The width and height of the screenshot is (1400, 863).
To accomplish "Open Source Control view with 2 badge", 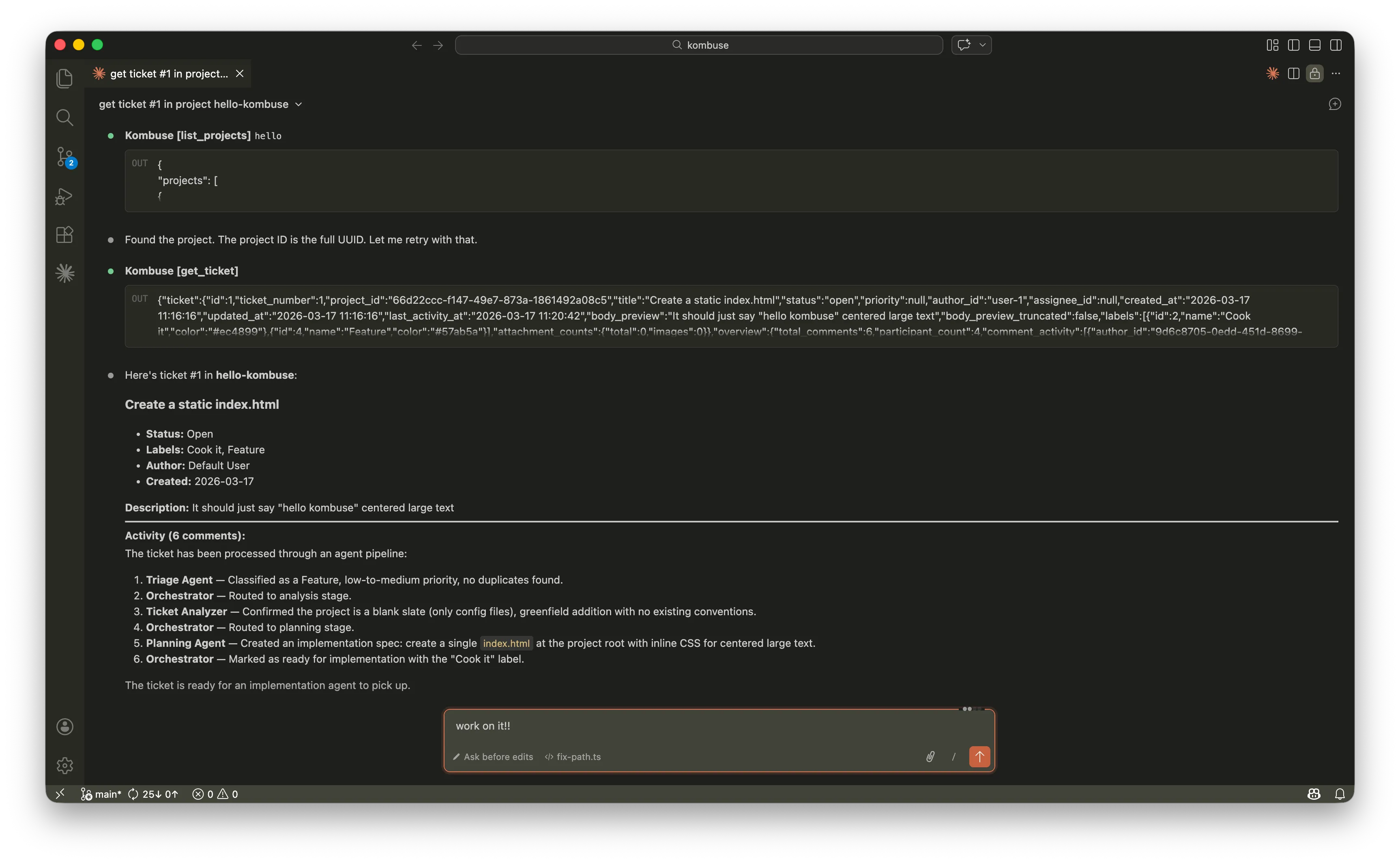I will coord(65,157).
